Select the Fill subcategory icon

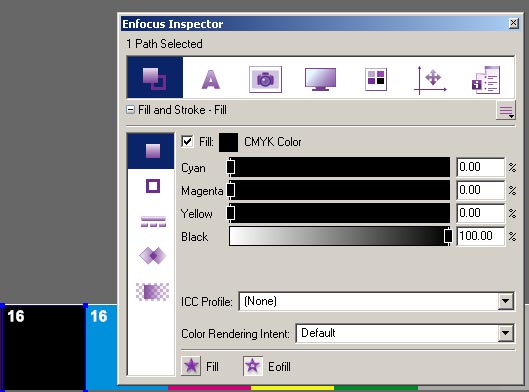(x=151, y=151)
